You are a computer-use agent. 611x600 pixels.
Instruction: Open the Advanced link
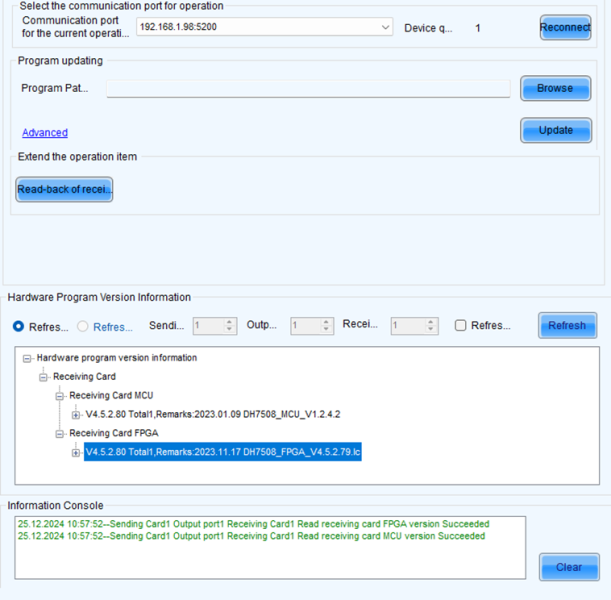click(45, 133)
